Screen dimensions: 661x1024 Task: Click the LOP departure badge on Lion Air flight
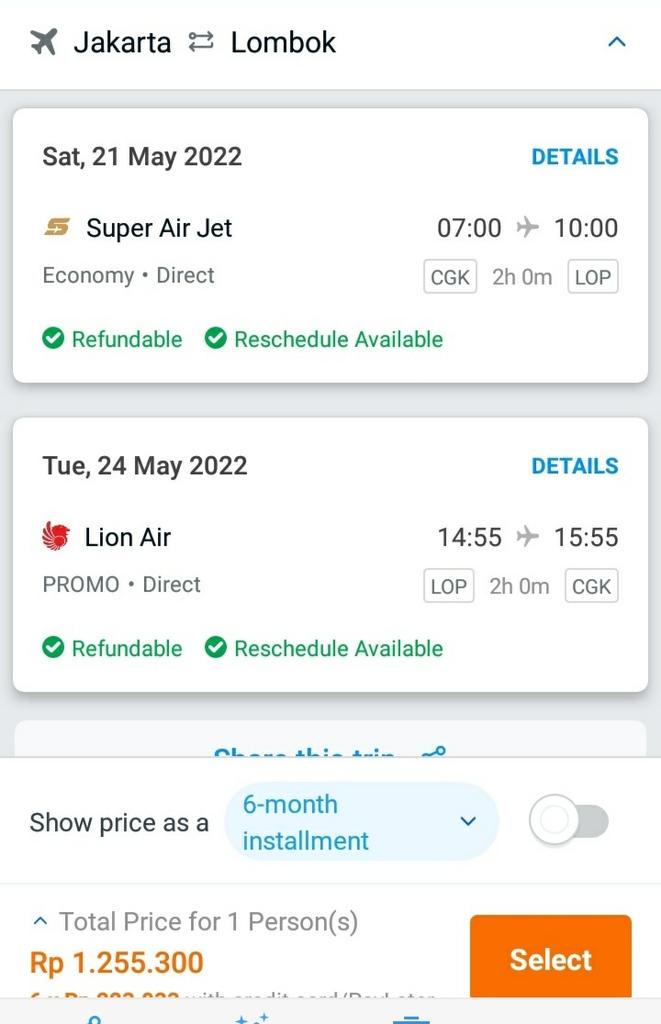pos(448,586)
